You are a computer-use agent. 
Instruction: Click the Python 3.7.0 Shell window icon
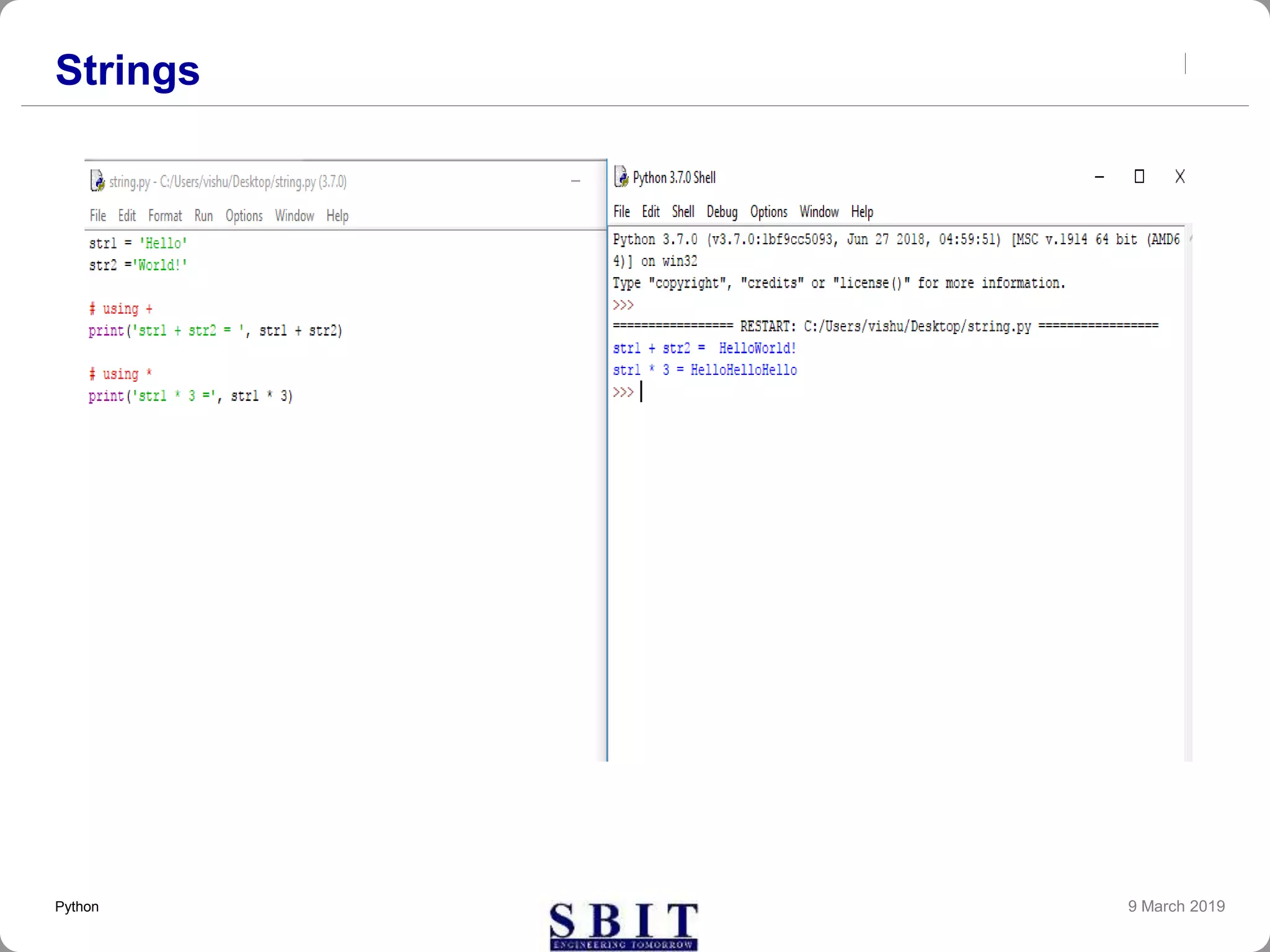click(x=621, y=177)
